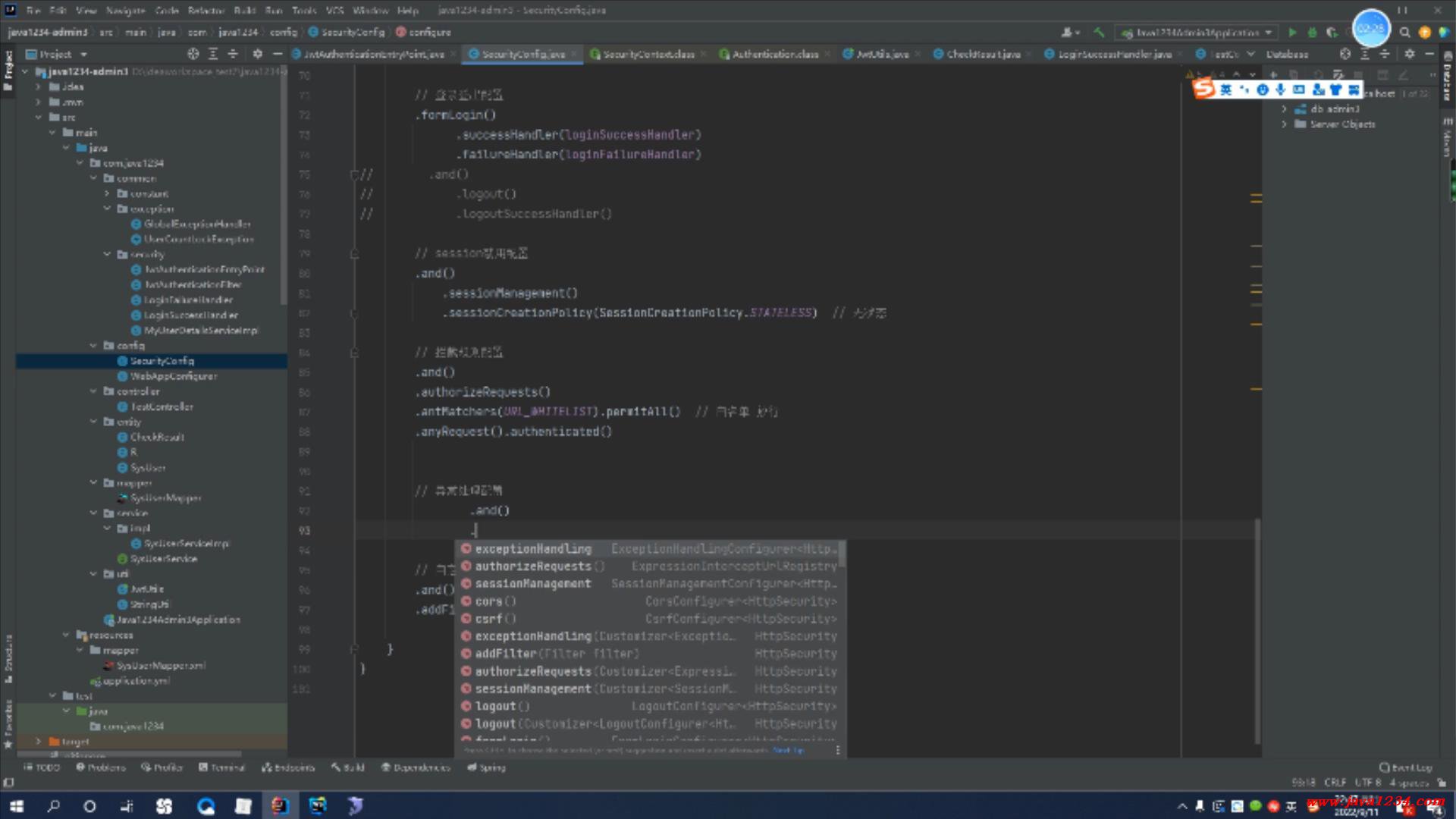Open WebAppConfigurer file in tree

173,376
